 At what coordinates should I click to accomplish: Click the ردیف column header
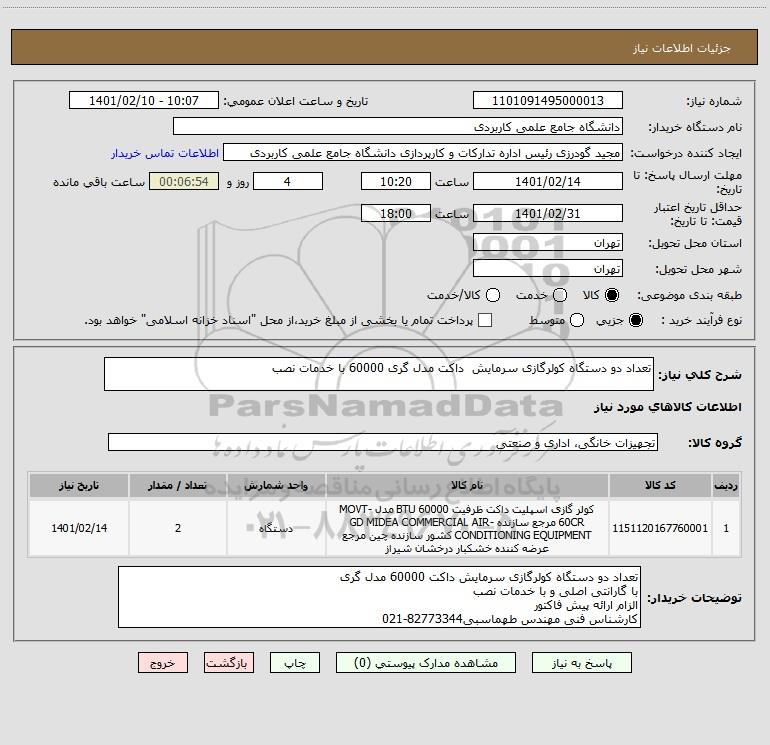(726, 486)
